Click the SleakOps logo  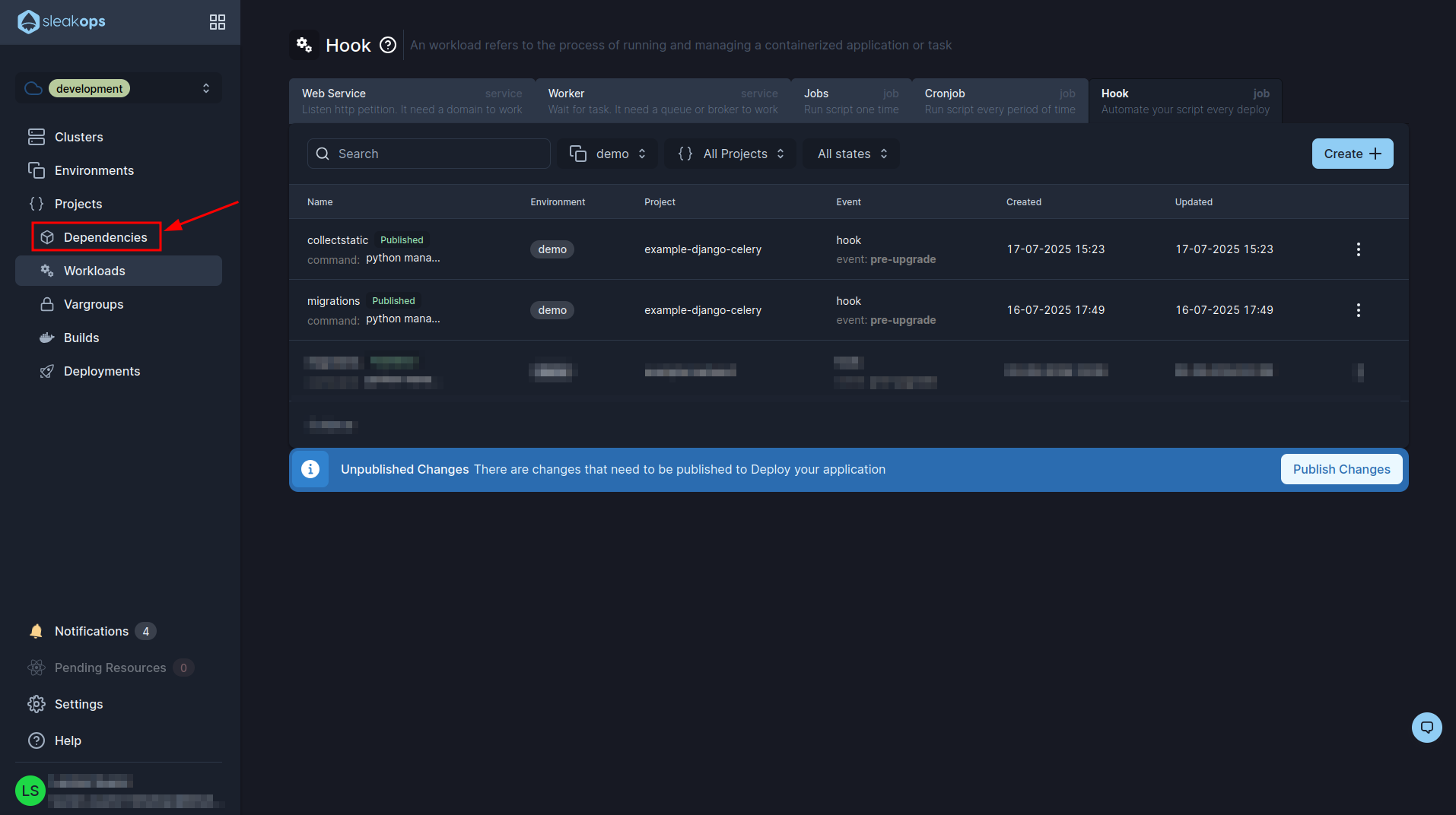pos(62,21)
